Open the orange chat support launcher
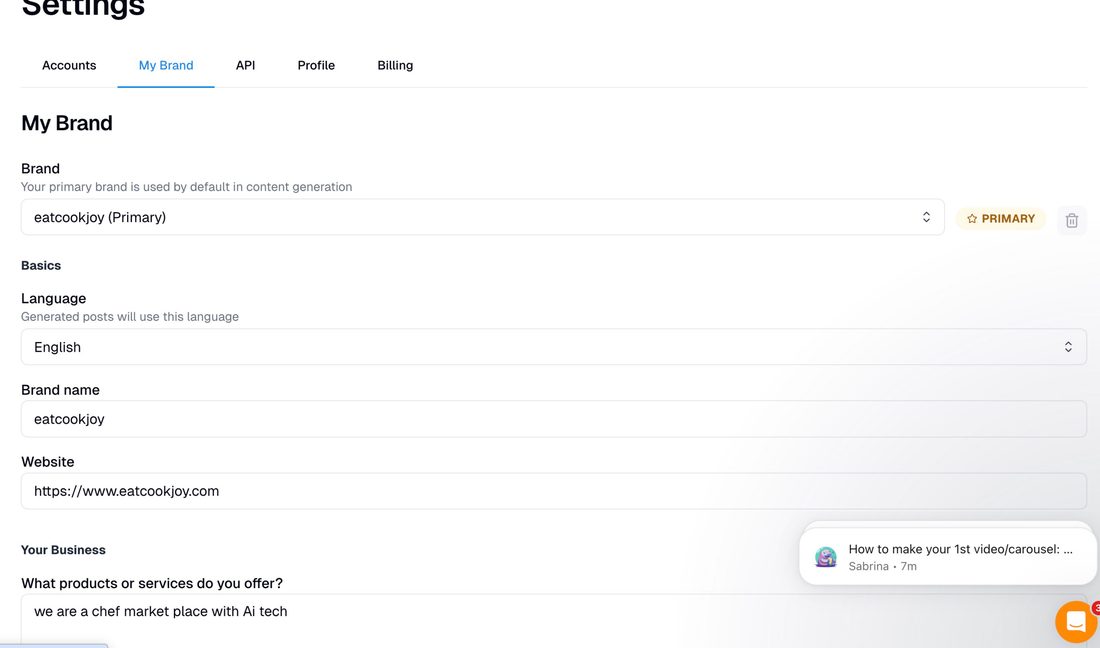The width and height of the screenshot is (1100, 648). click(1076, 621)
